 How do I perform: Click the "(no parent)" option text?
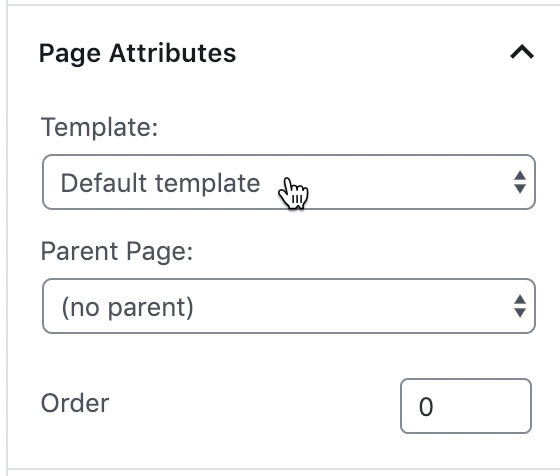128,307
